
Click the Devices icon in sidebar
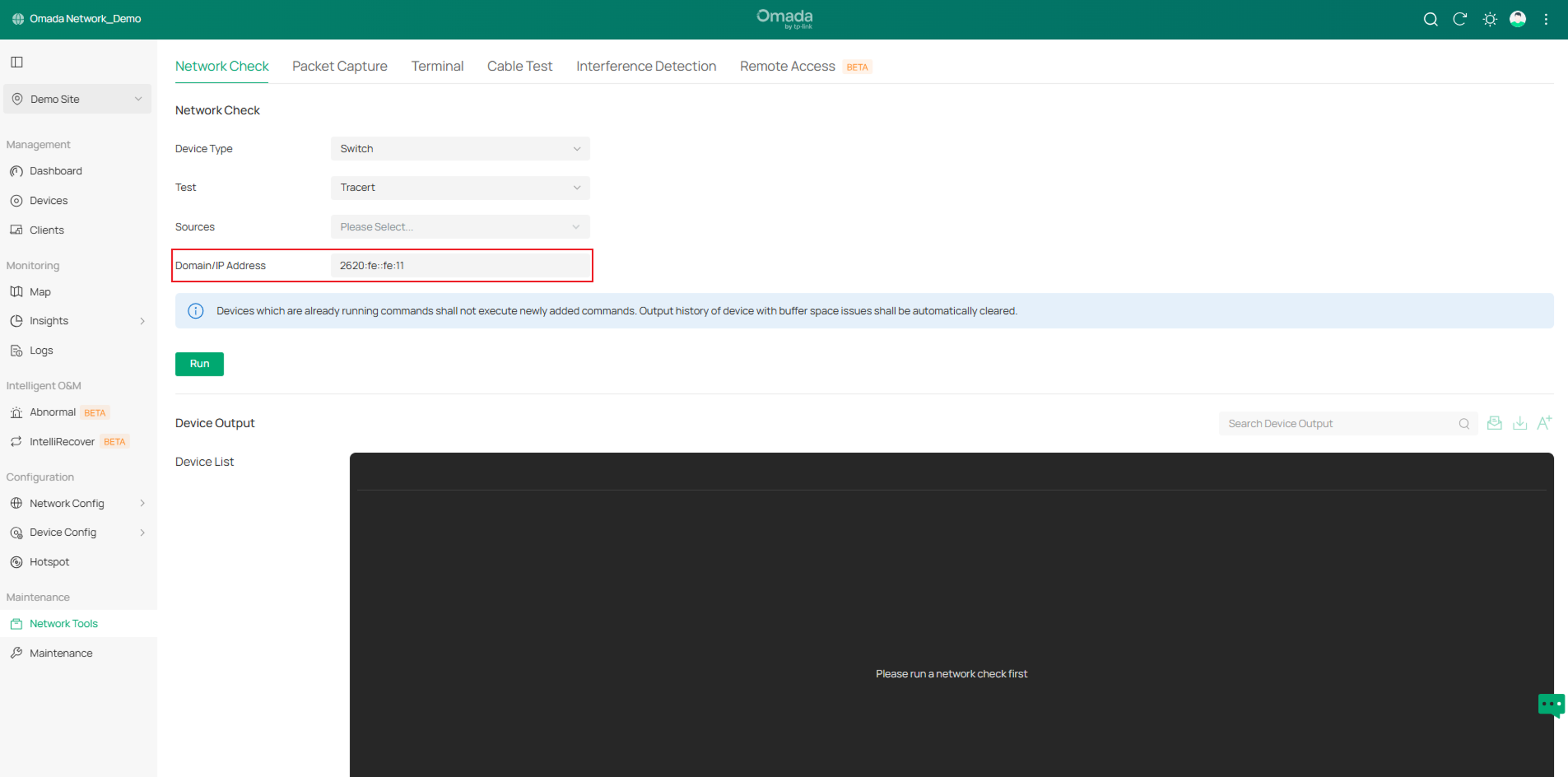coord(16,201)
